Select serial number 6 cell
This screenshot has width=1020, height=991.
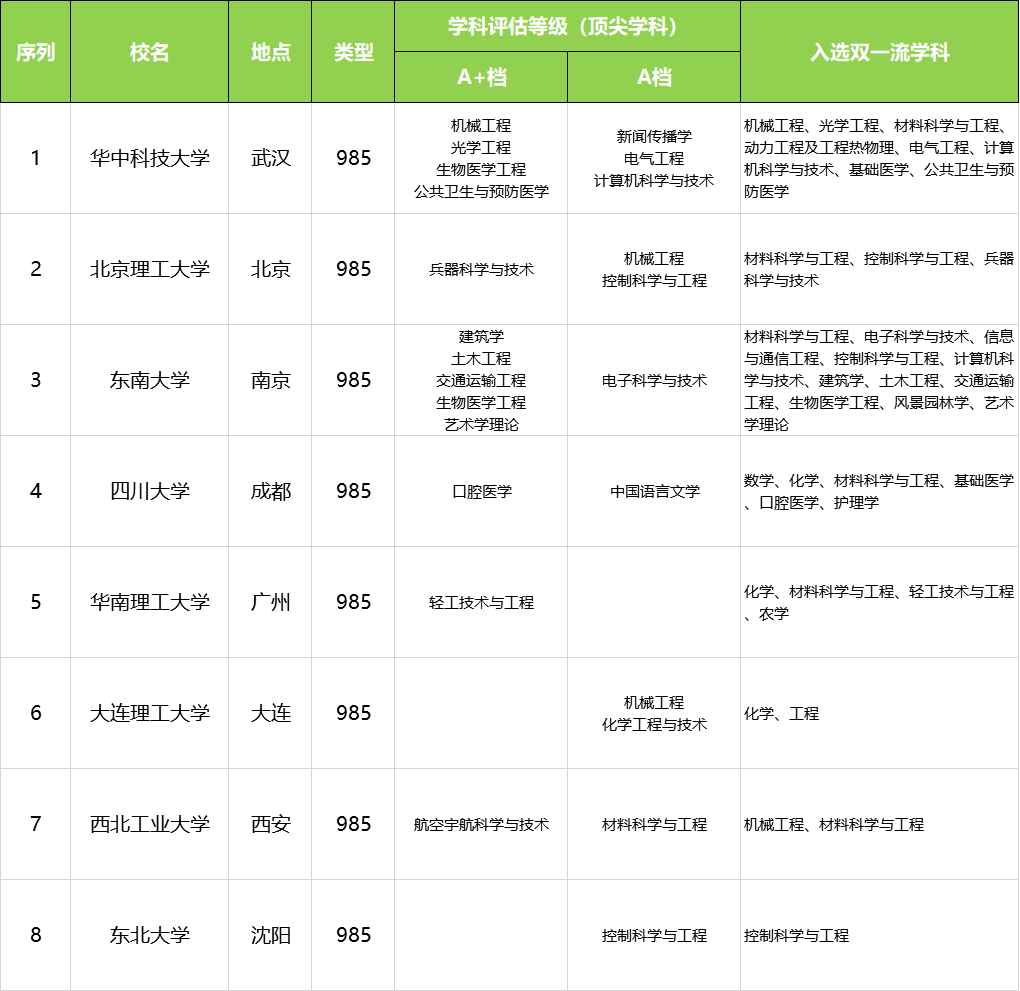click(x=35, y=713)
